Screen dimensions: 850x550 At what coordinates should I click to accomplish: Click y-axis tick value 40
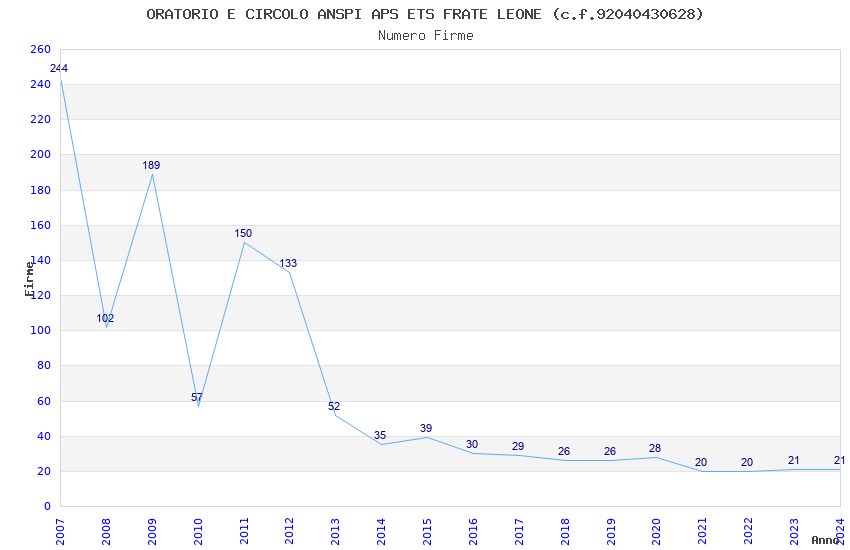click(44, 437)
